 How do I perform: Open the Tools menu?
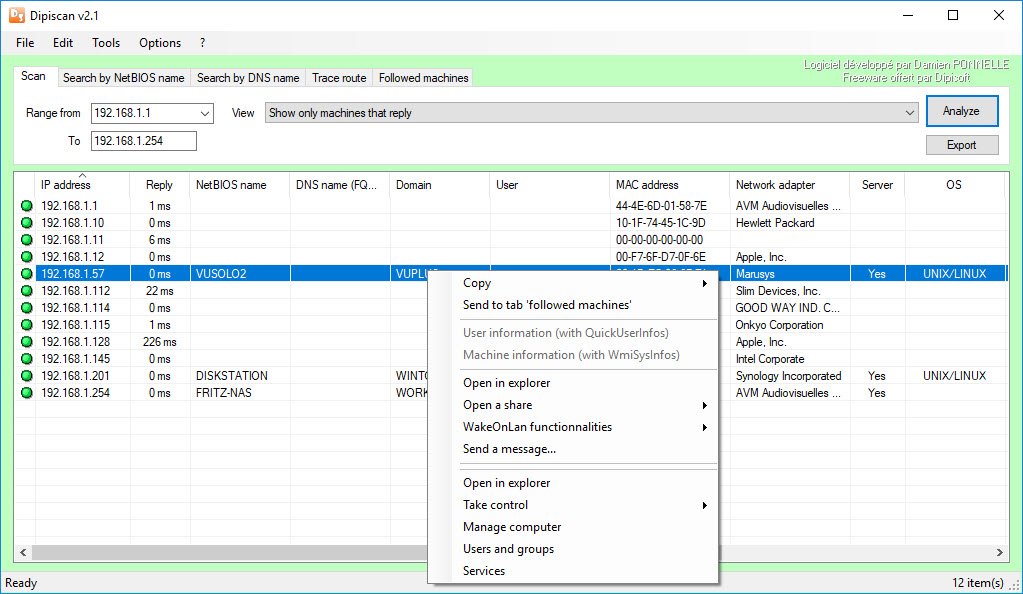tap(106, 43)
